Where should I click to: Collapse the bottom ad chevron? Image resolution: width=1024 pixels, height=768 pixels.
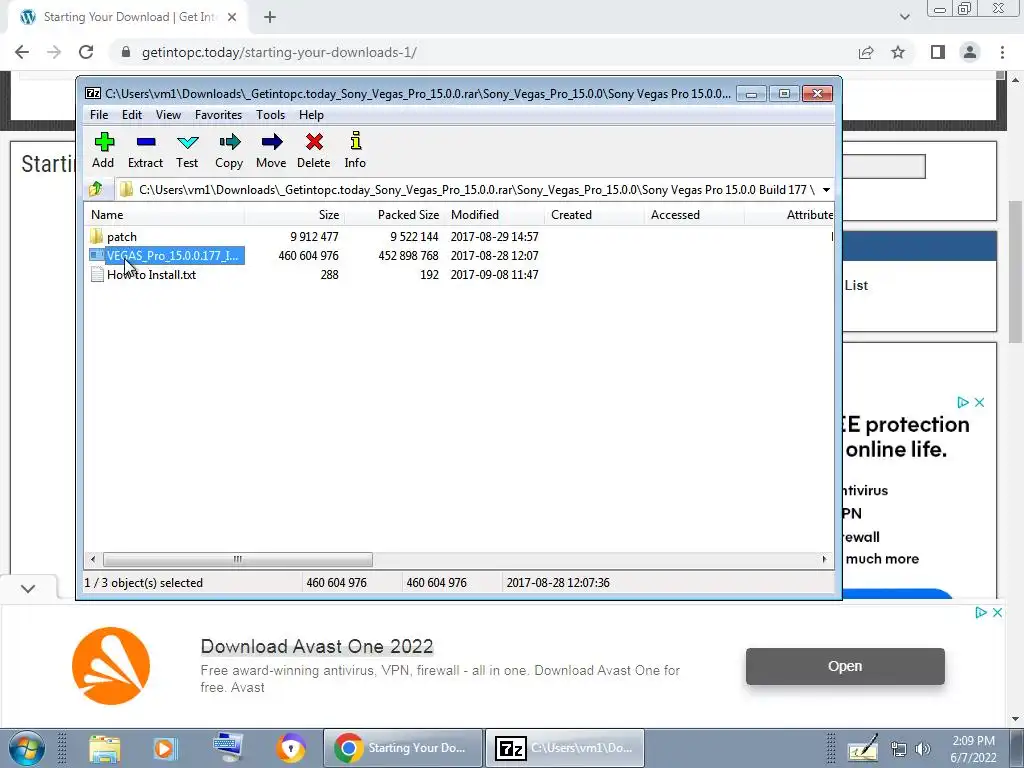(x=28, y=588)
